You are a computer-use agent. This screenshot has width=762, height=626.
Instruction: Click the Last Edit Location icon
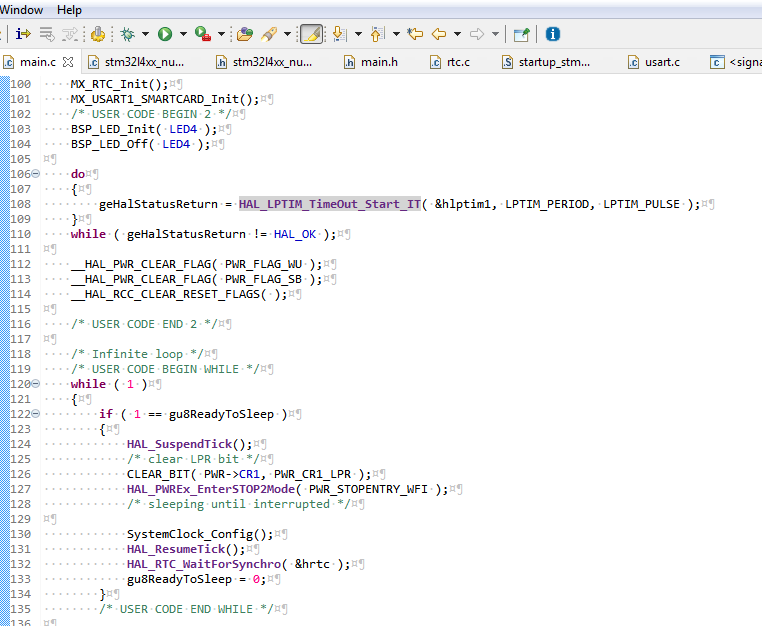coord(415,34)
